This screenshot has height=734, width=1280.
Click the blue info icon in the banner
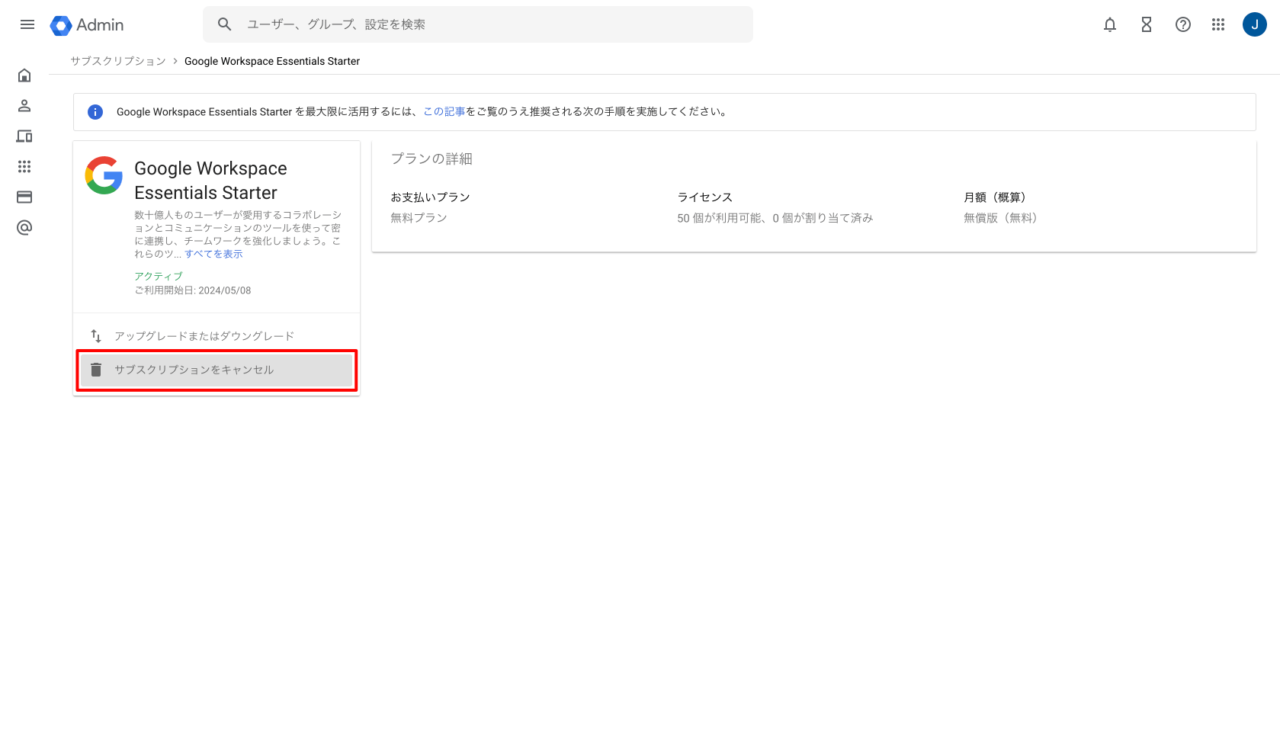pos(96,112)
